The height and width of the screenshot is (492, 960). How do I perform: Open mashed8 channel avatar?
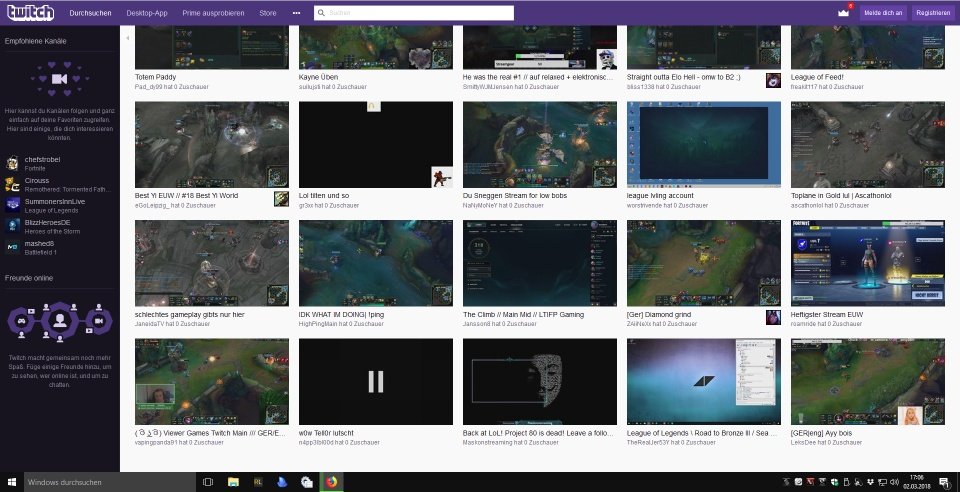click(x=12, y=247)
